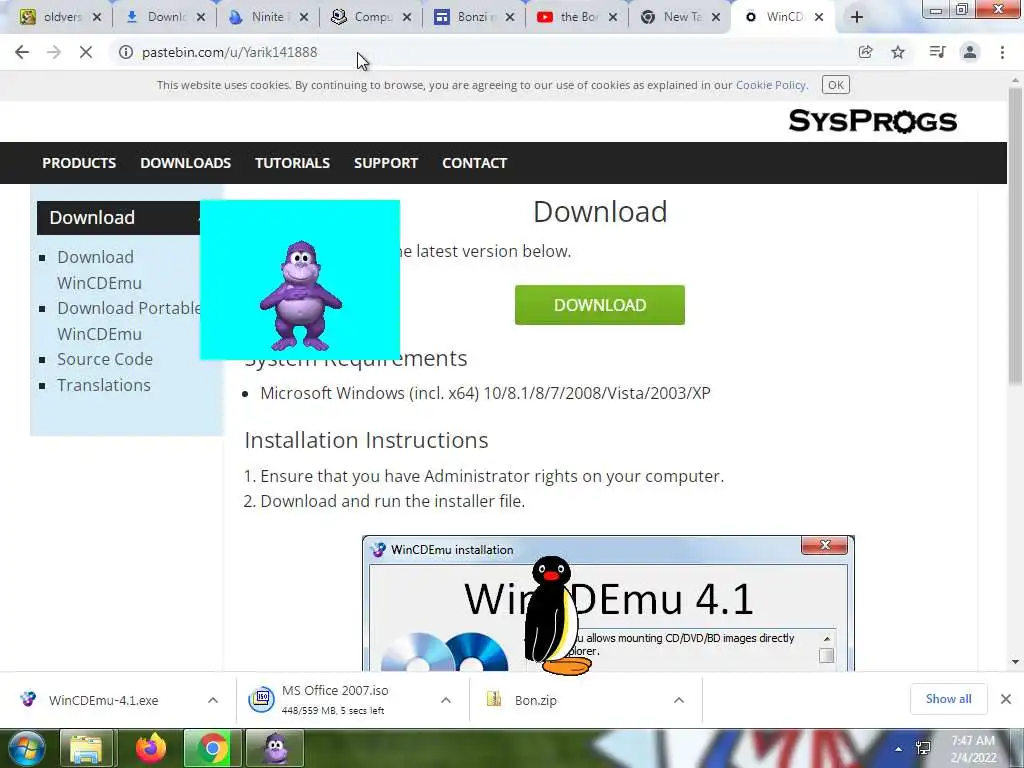Switch to the Downlo tab
Image resolution: width=1024 pixels, height=768 pixels.
(x=165, y=17)
